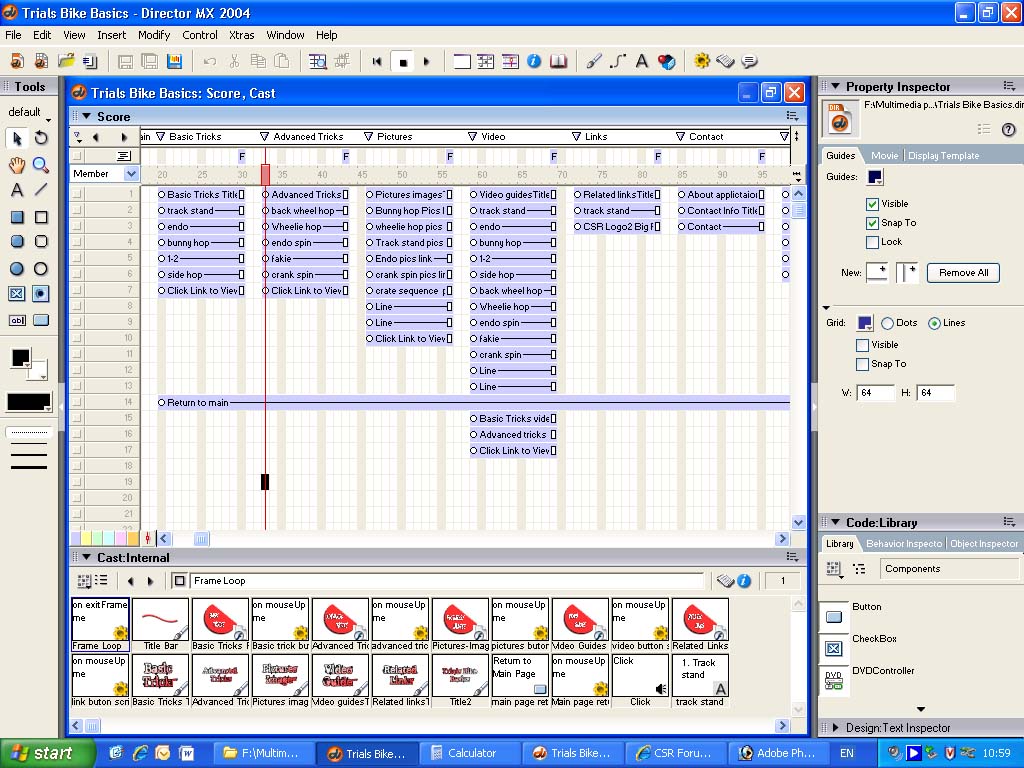Add a new horizontal guide
Viewport: 1024px width, 768px height.
click(877, 272)
